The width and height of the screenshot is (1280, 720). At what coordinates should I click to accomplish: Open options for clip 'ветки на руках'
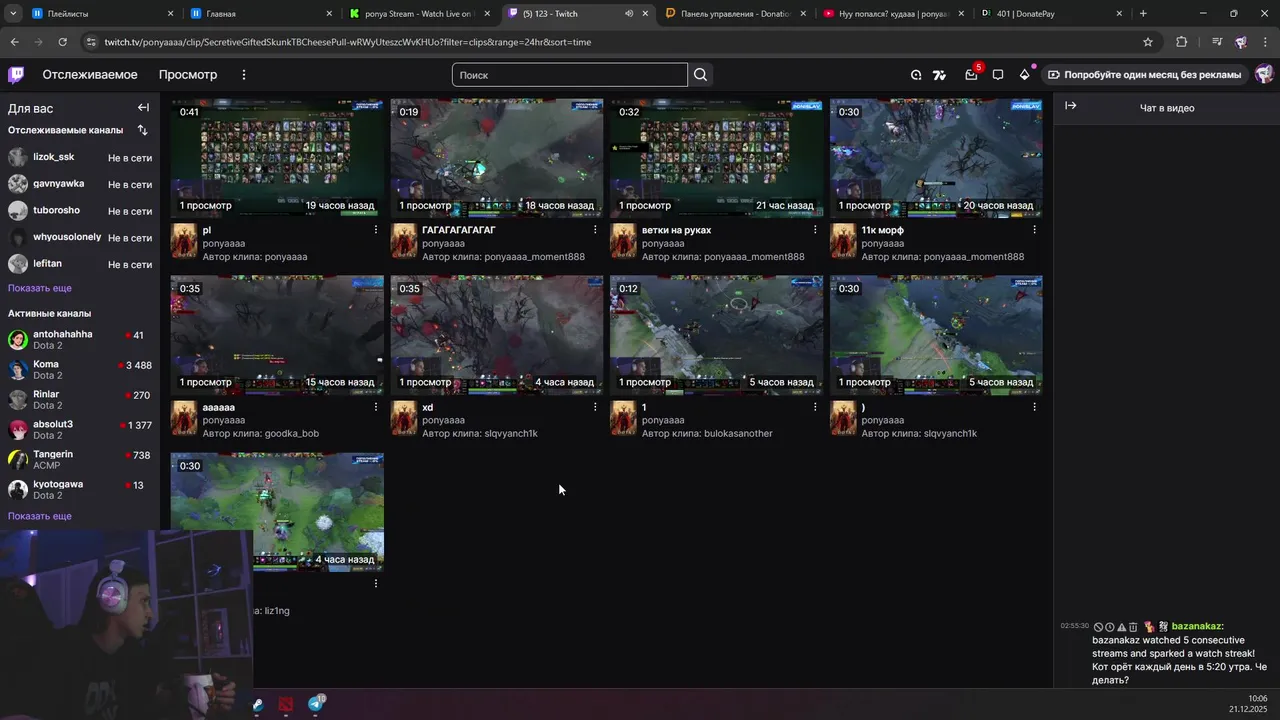(815, 230)
